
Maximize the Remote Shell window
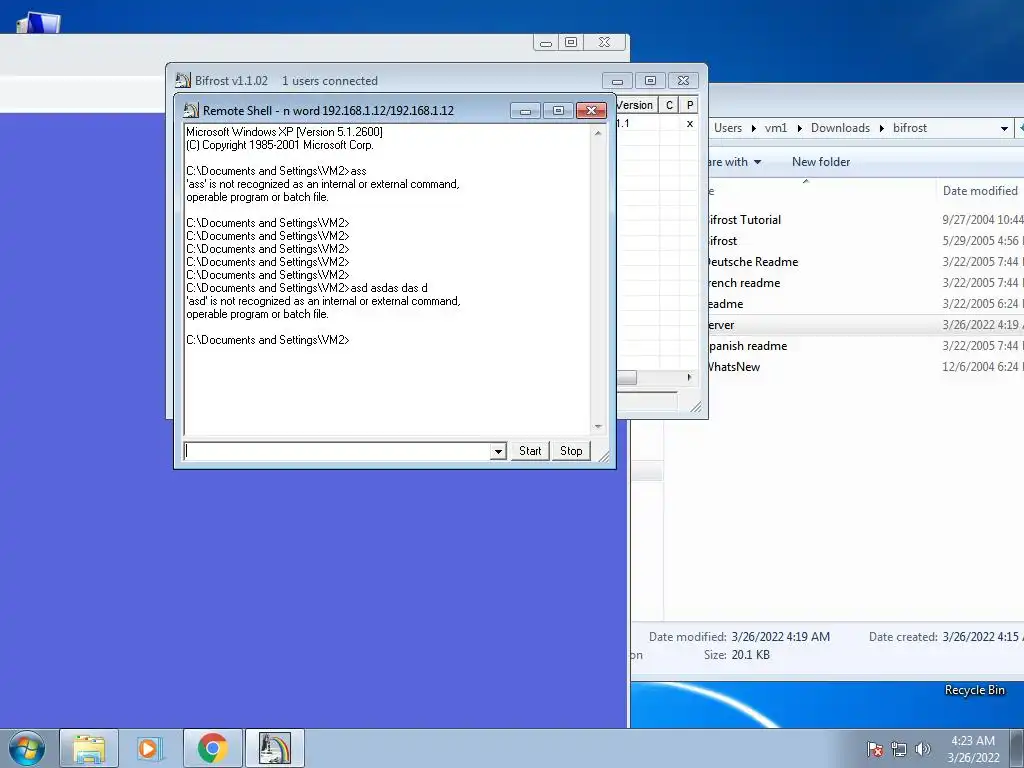tap(558, 110)
